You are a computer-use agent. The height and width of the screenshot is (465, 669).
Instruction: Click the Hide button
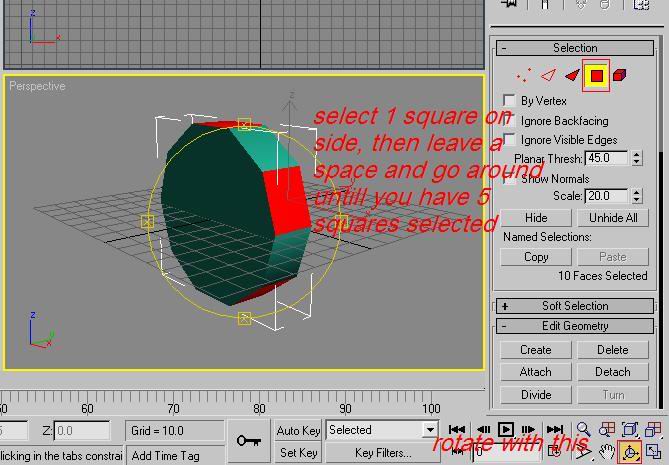[535, 217]
